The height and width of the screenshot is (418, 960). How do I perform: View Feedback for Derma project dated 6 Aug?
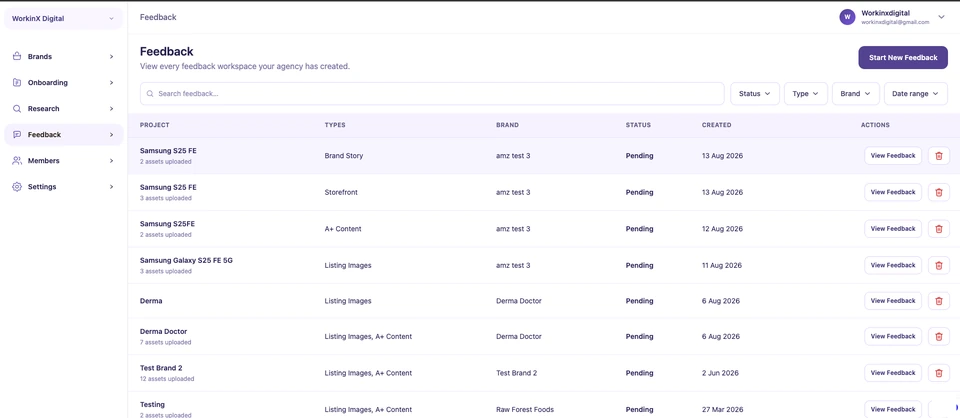point(893,301)
